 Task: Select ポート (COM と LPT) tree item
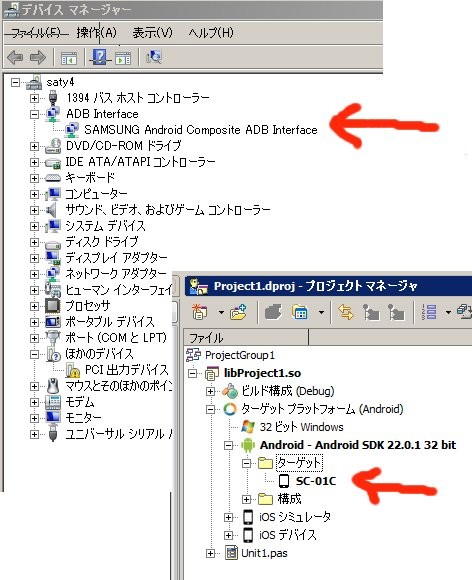click(x=116, y=338)
